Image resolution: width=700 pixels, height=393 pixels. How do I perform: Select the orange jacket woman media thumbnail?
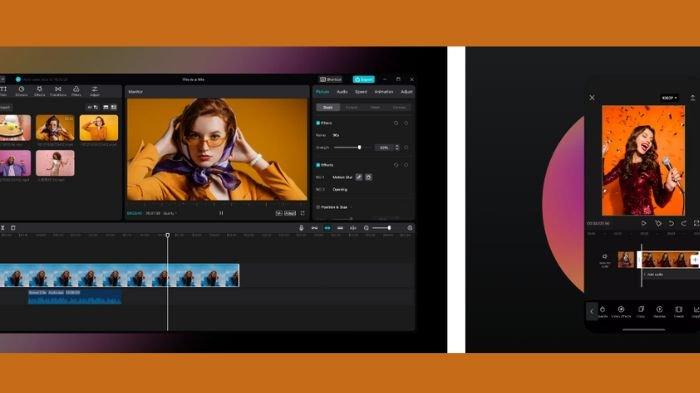pos(99,128)
